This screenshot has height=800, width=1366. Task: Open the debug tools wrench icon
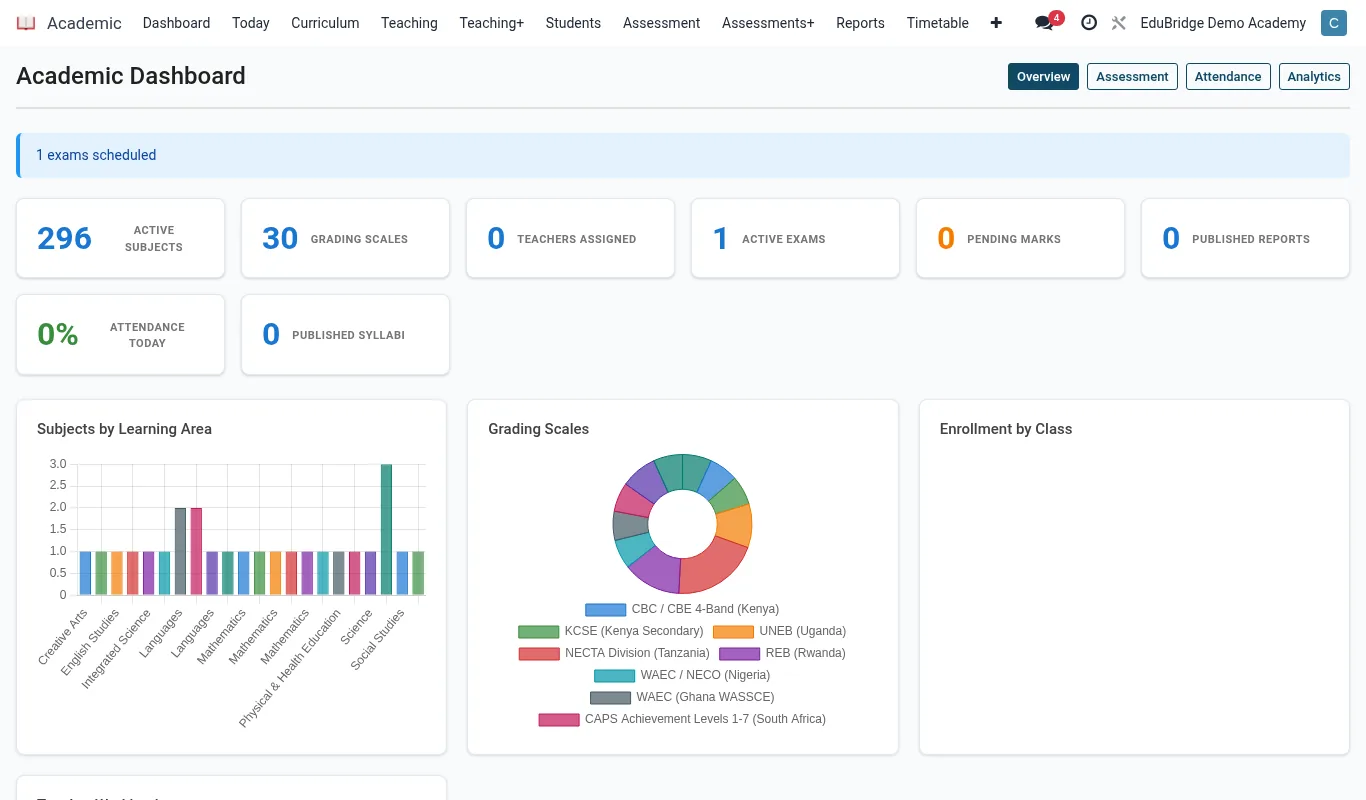coord(1119,23)
